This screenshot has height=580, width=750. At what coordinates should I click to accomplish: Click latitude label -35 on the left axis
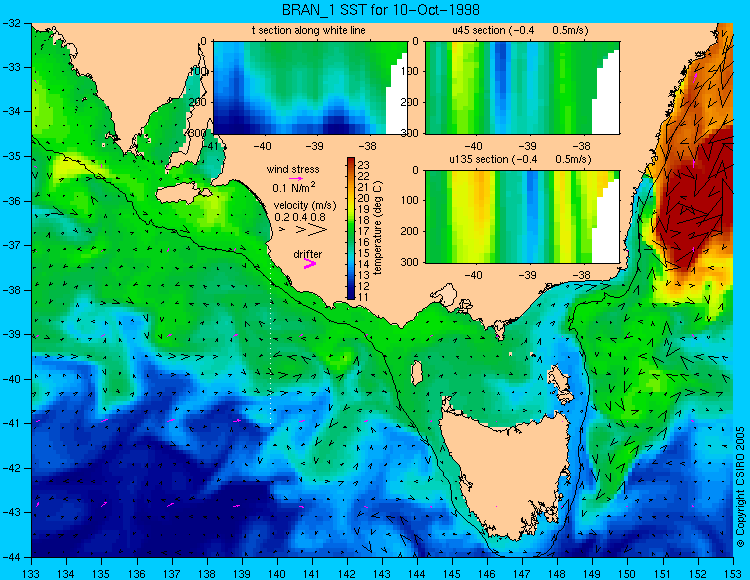(13, 156)
